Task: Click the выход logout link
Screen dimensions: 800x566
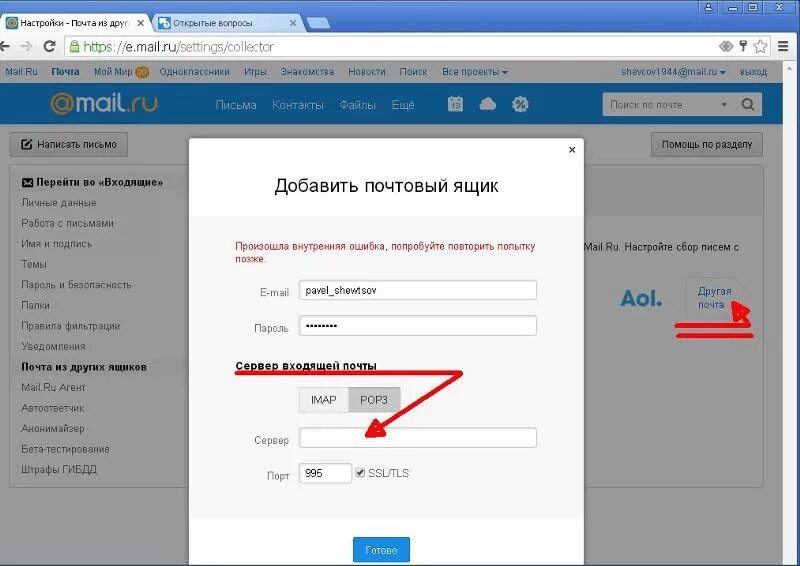Action: 753,72
